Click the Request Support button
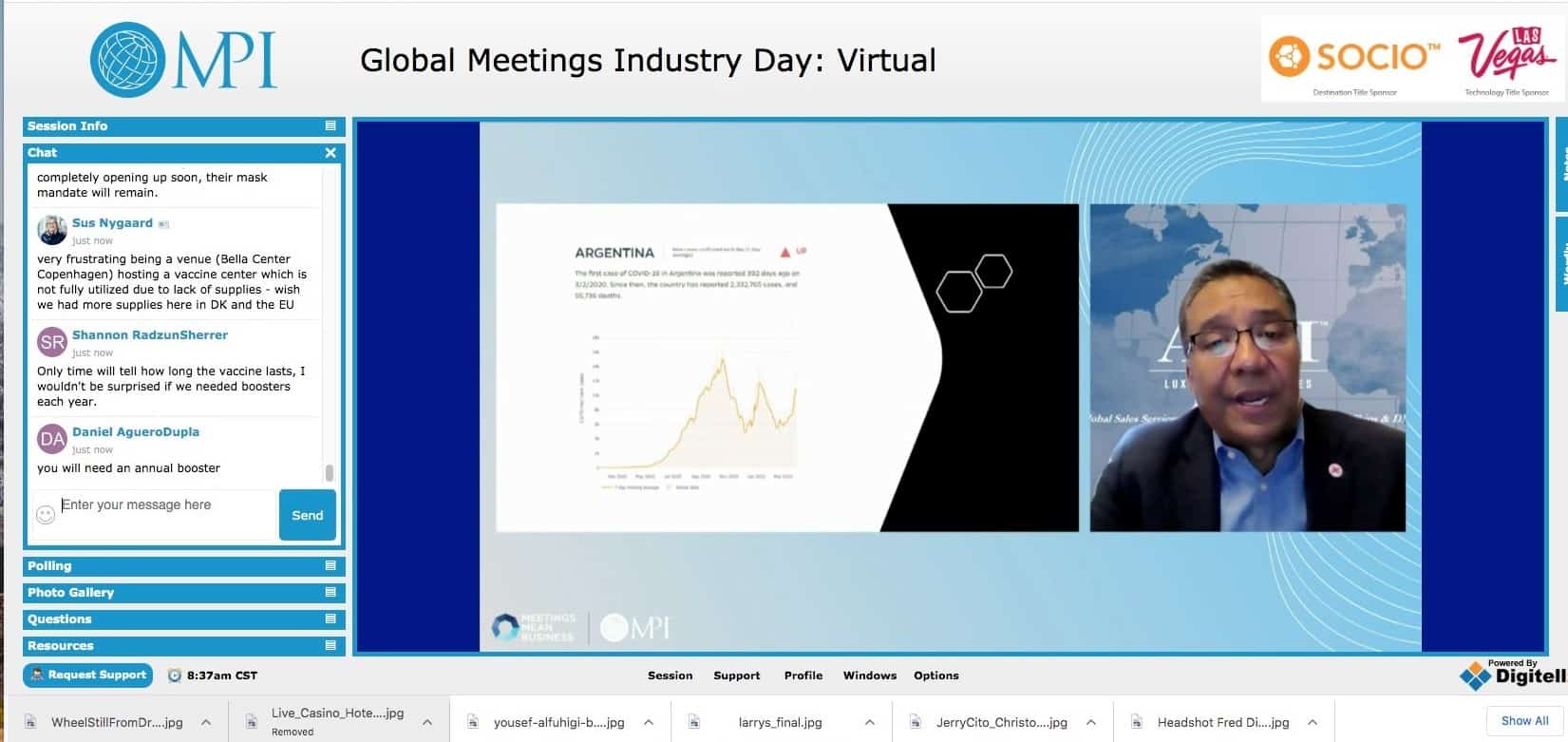Viewport: 1568px width, 742px height. click(x=88, y=675)
